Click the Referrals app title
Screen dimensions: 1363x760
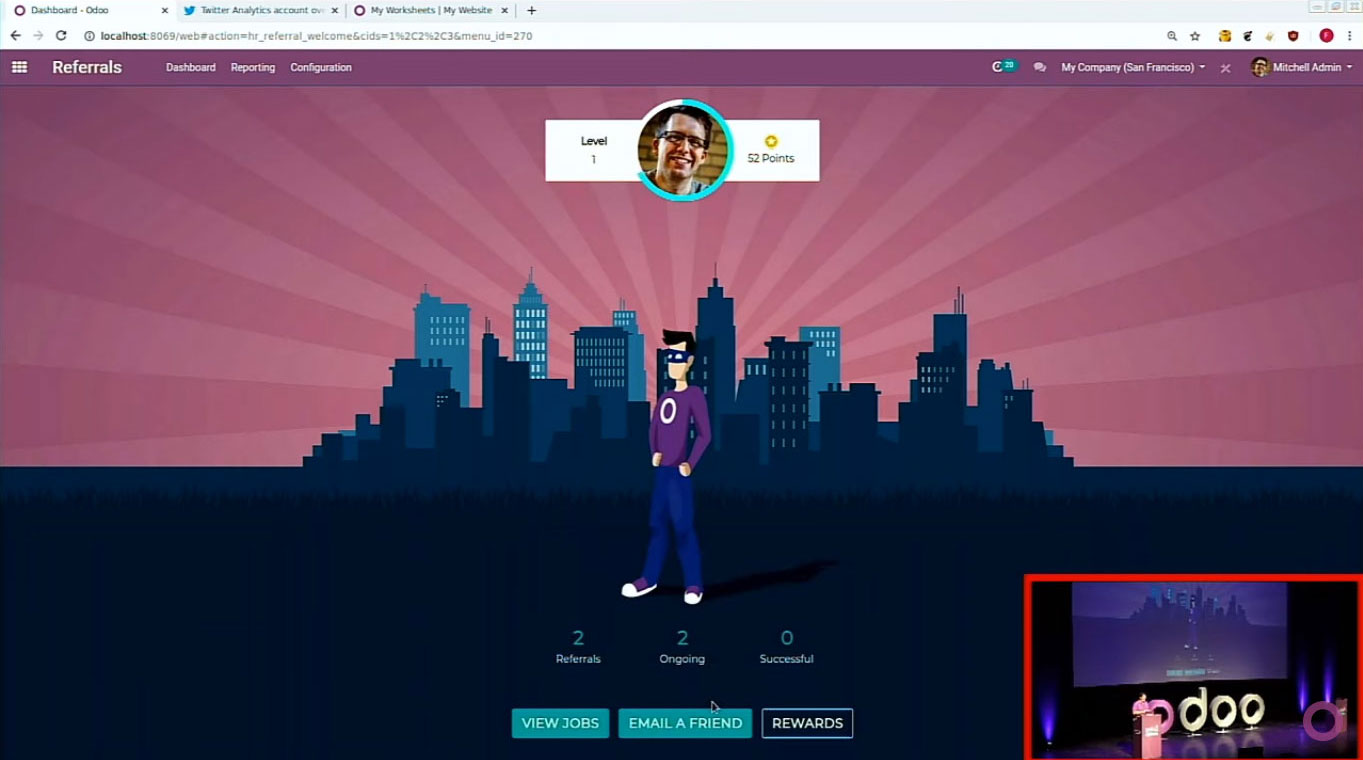(x=87, y=67)
